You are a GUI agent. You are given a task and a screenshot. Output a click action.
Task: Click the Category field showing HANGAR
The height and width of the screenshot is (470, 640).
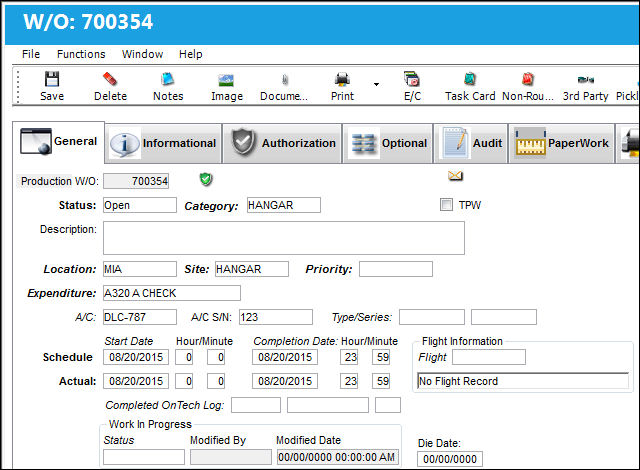(x=284, y=205)
